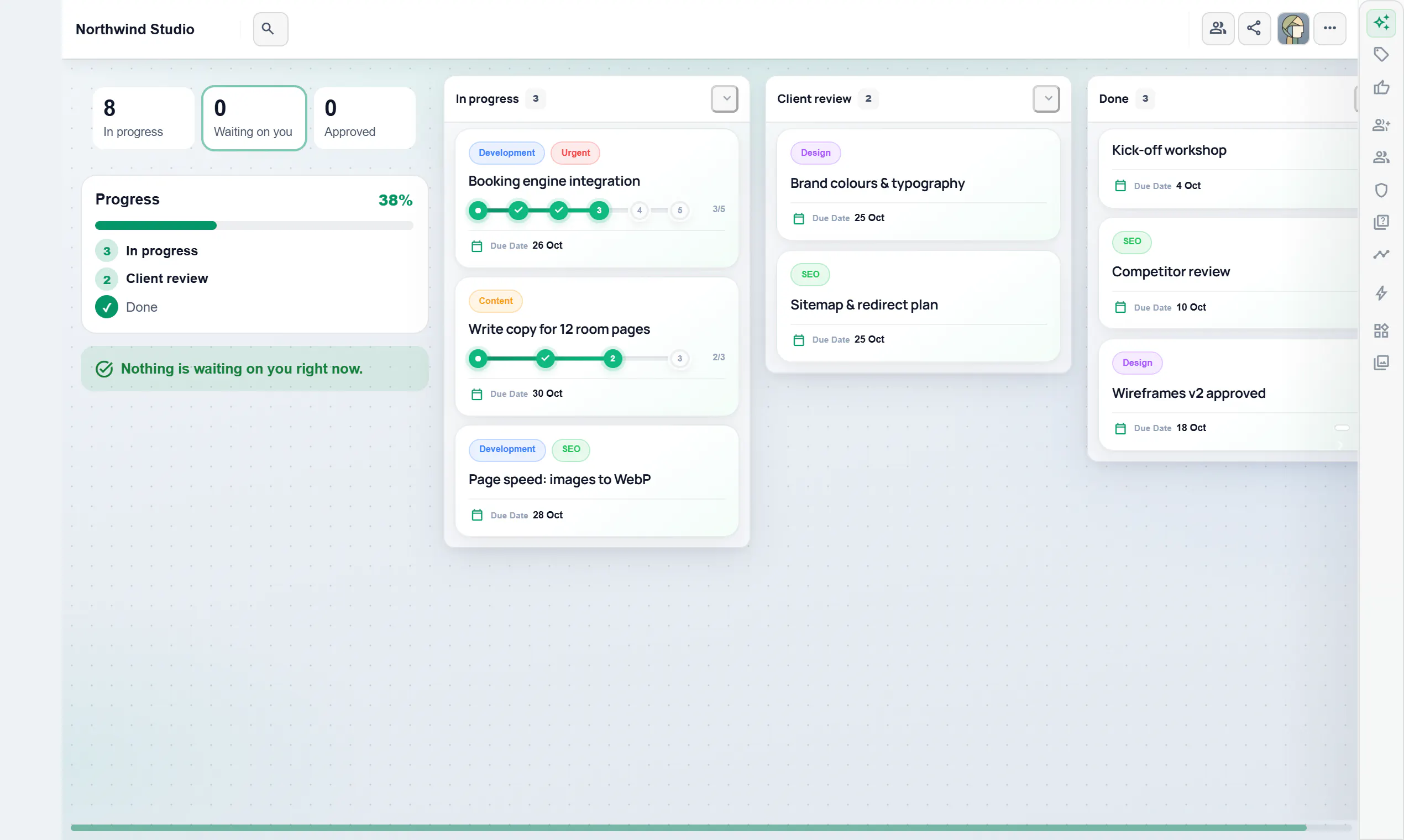This screenshot has width=1404, height=840.
Task: Select the 0 Approved stat tab
Action: tap(365, 118)
